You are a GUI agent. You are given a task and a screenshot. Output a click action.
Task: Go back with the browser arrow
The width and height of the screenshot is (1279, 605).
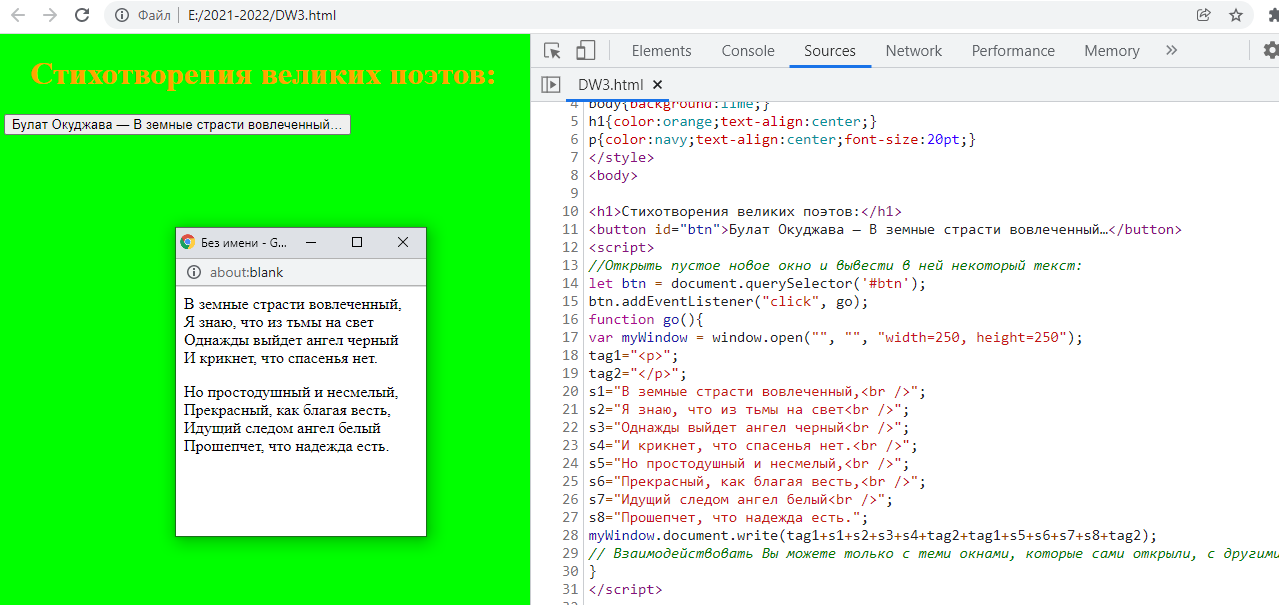17,15
